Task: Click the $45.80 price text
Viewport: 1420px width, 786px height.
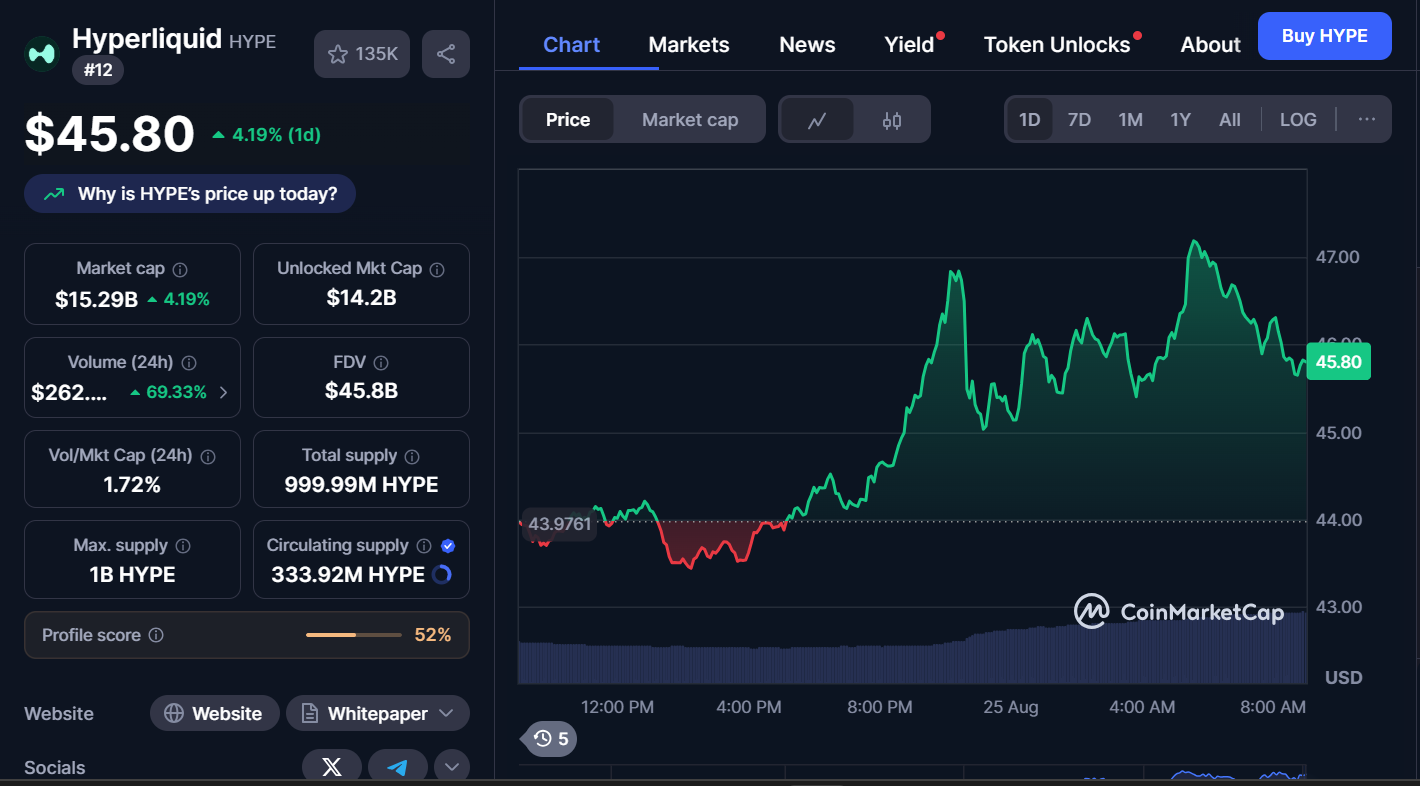Action: pos(110,134)
